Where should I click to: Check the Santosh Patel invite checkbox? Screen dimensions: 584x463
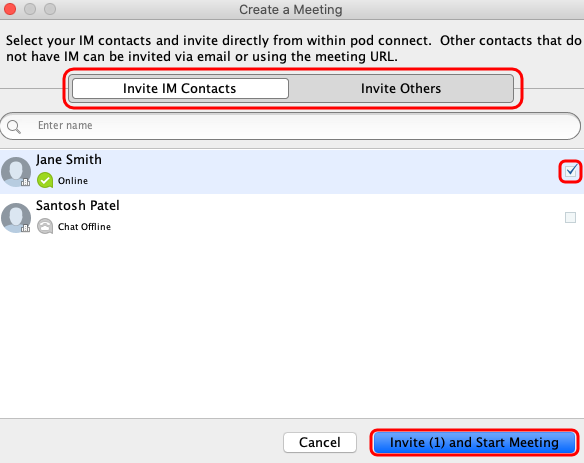571,217
